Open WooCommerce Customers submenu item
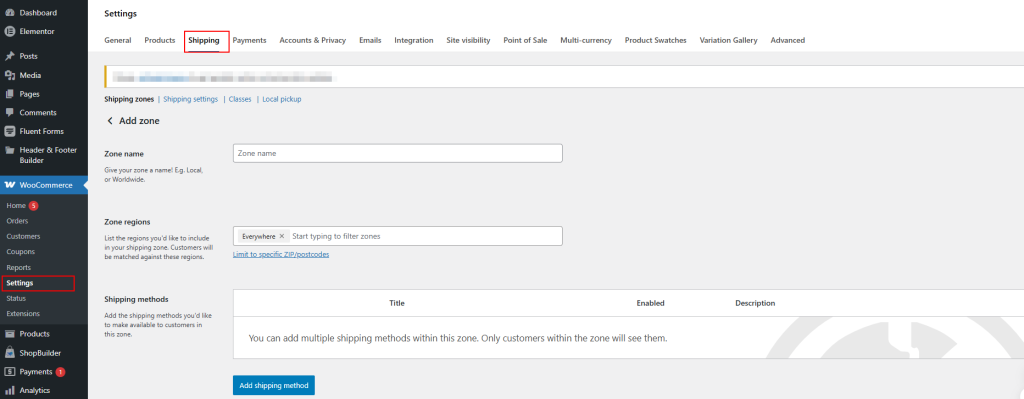The image size is (1024, 399). [23, 236]
